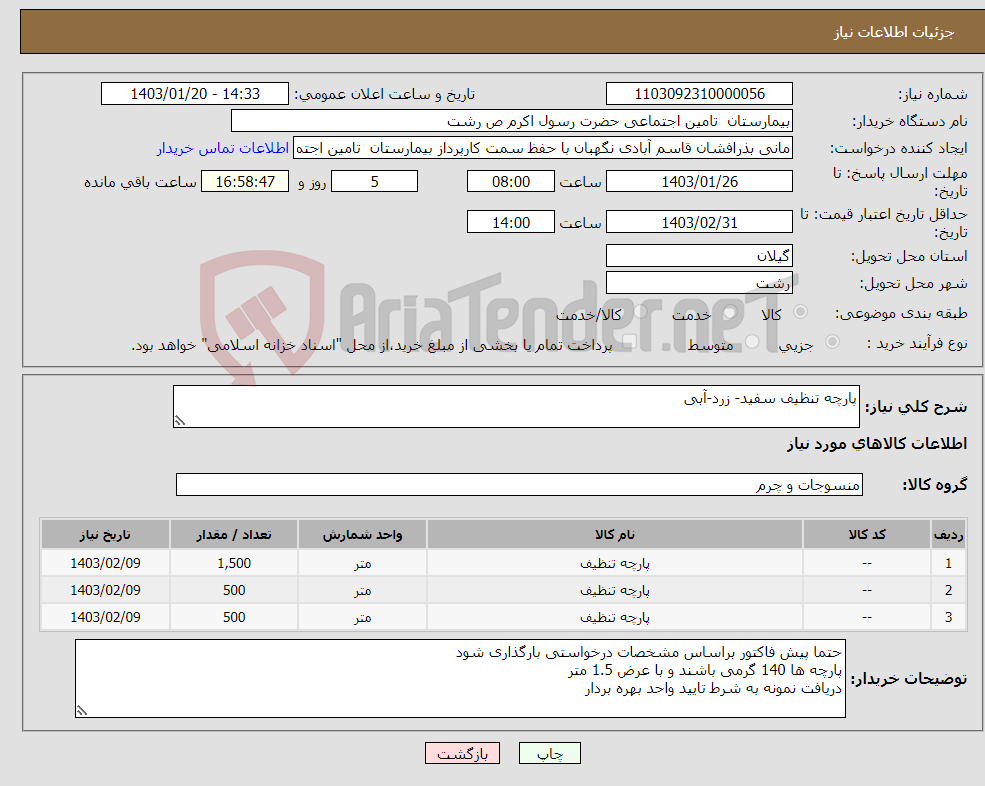Click the واحد شمارش column header
The image size is (985, 786).
pos(362,535)
